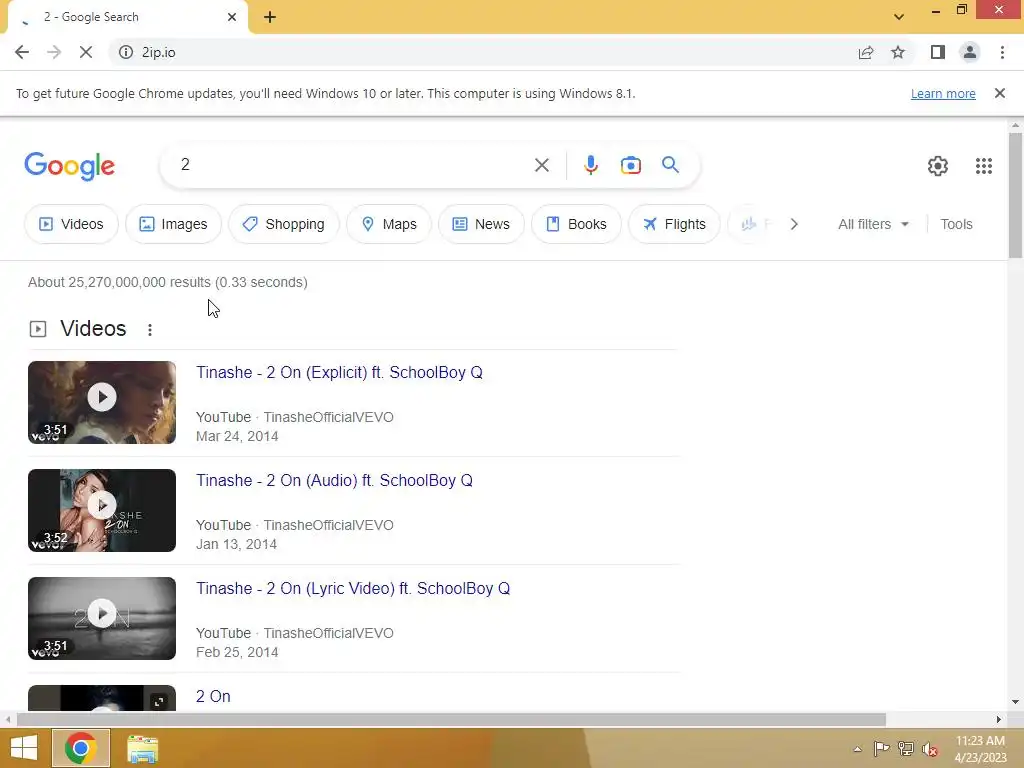The height and width of the screenshot is (768, 1024).
Task: Open File Explorer from the taskbar
Action: [x=142, y=748]
